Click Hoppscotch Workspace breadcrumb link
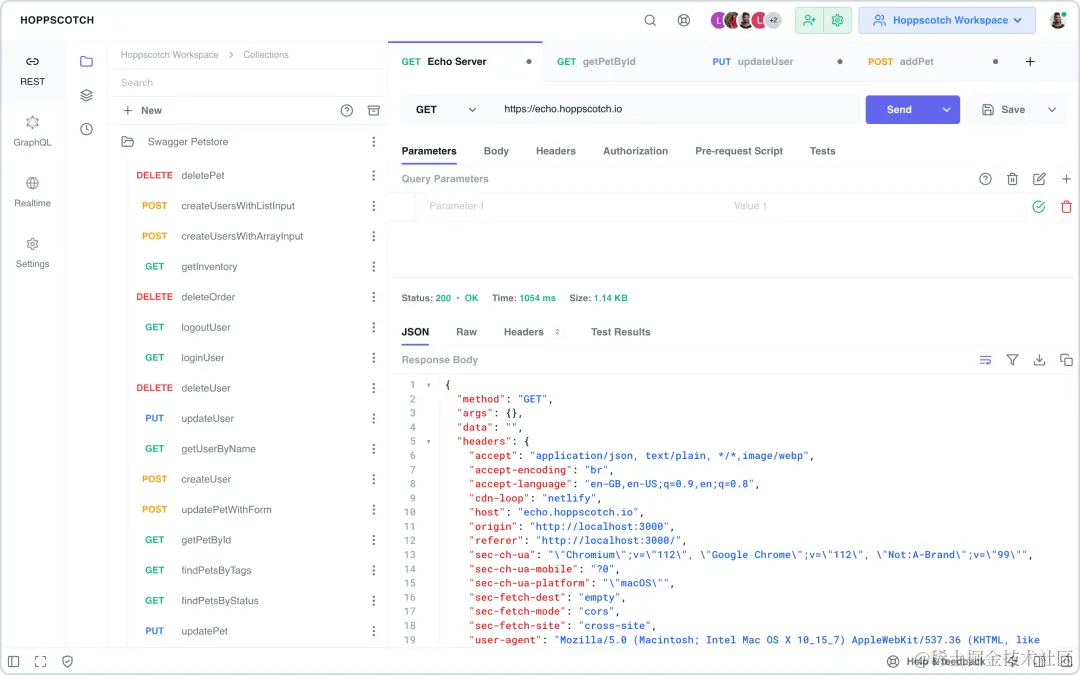 point(169,54)
